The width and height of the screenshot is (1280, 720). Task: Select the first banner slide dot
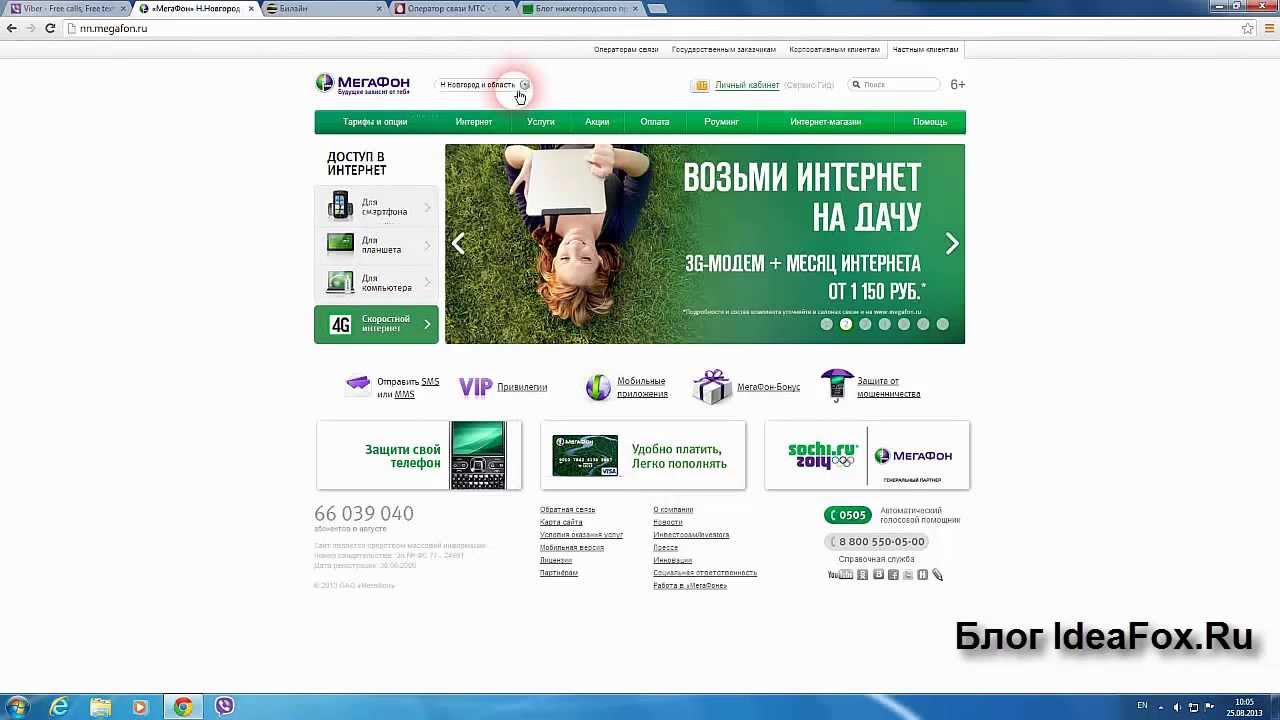(826, 324)
